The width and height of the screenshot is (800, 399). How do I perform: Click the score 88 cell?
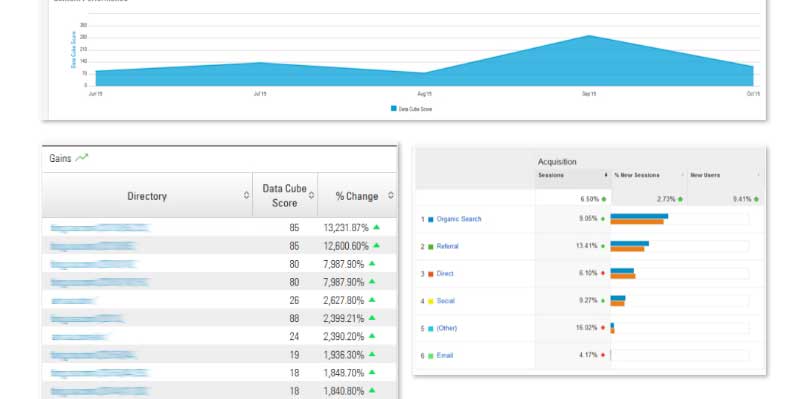294,318
